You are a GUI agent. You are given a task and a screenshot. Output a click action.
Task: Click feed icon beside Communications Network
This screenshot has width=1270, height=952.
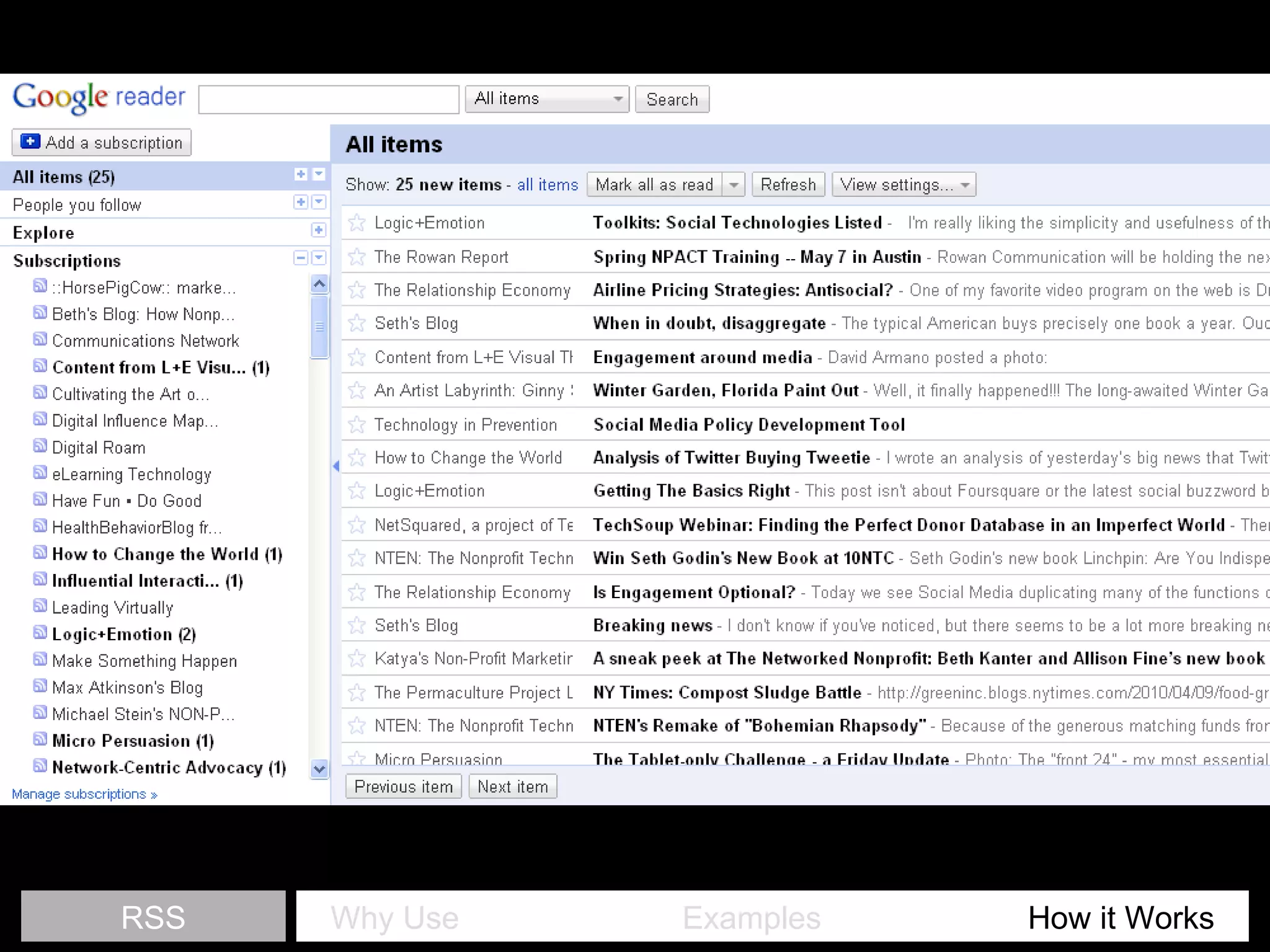point(40,339)
